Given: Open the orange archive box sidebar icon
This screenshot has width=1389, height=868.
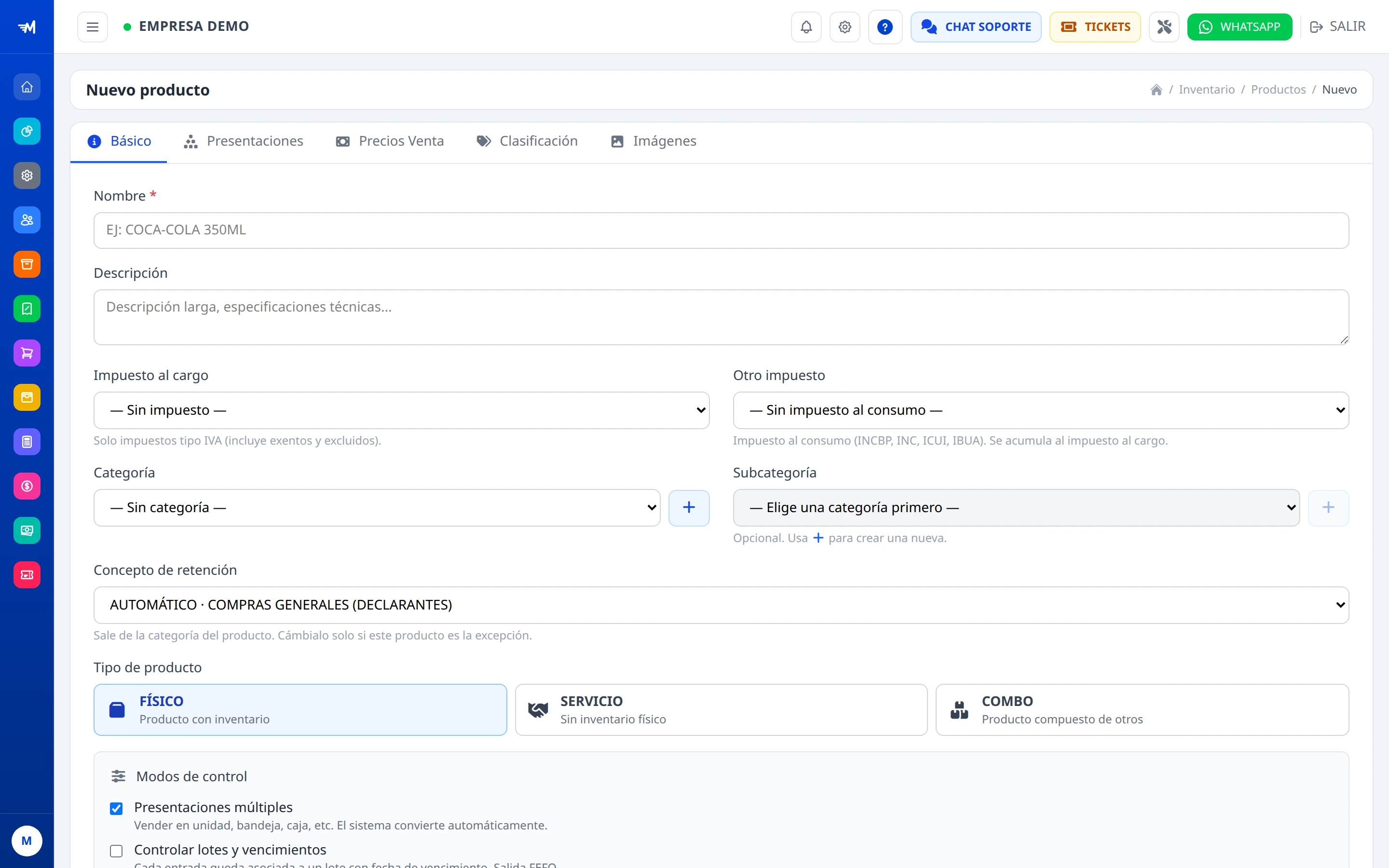Looking at the screenshot, I should pos(27,265).
